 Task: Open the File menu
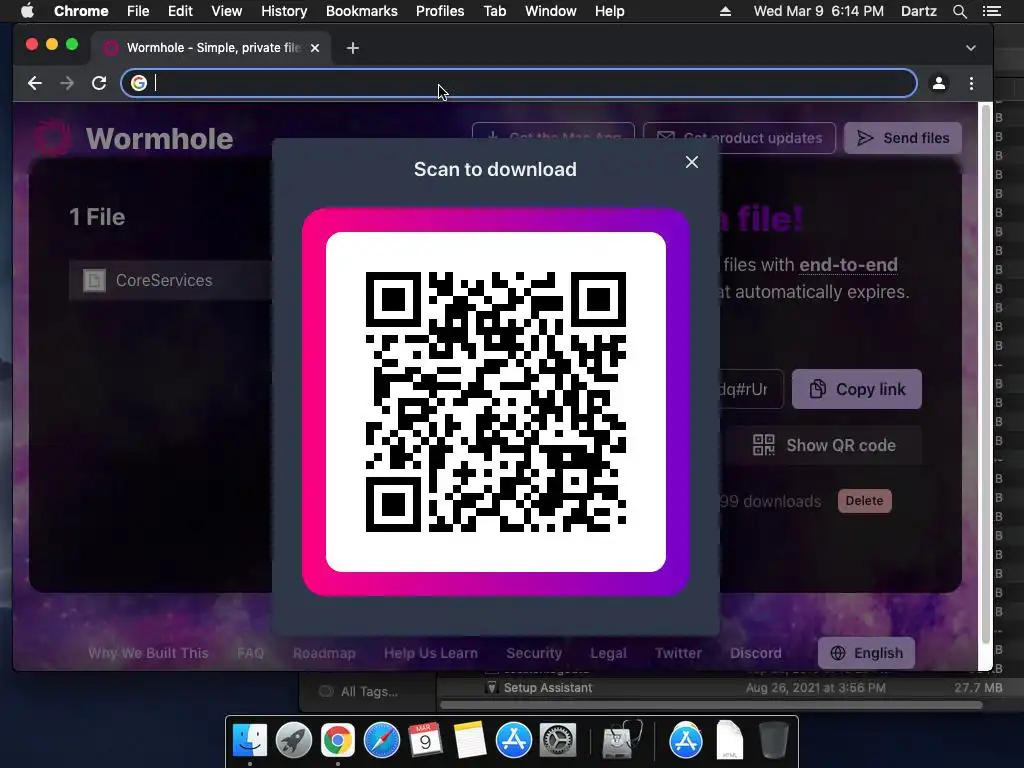pos(138,11)
